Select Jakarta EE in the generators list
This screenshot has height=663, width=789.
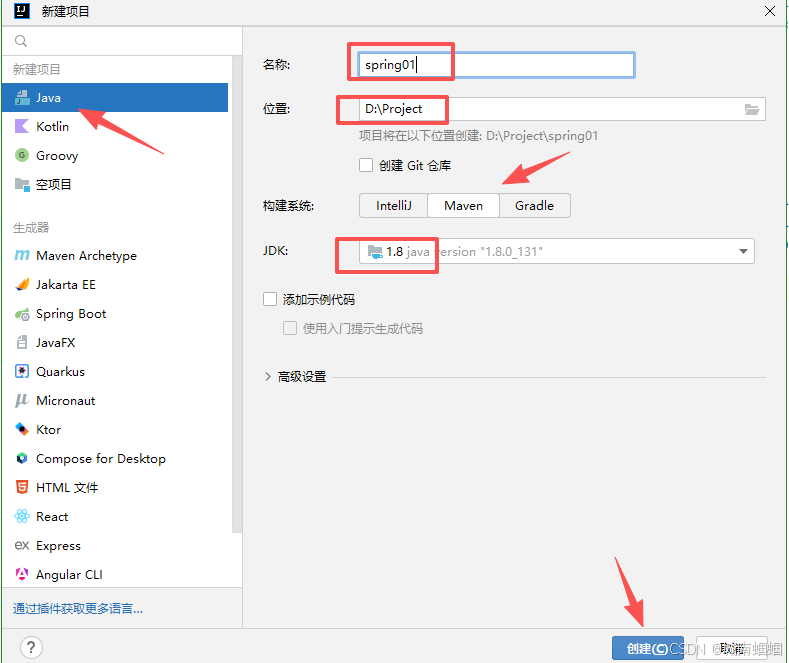click(x=66, y=285)
